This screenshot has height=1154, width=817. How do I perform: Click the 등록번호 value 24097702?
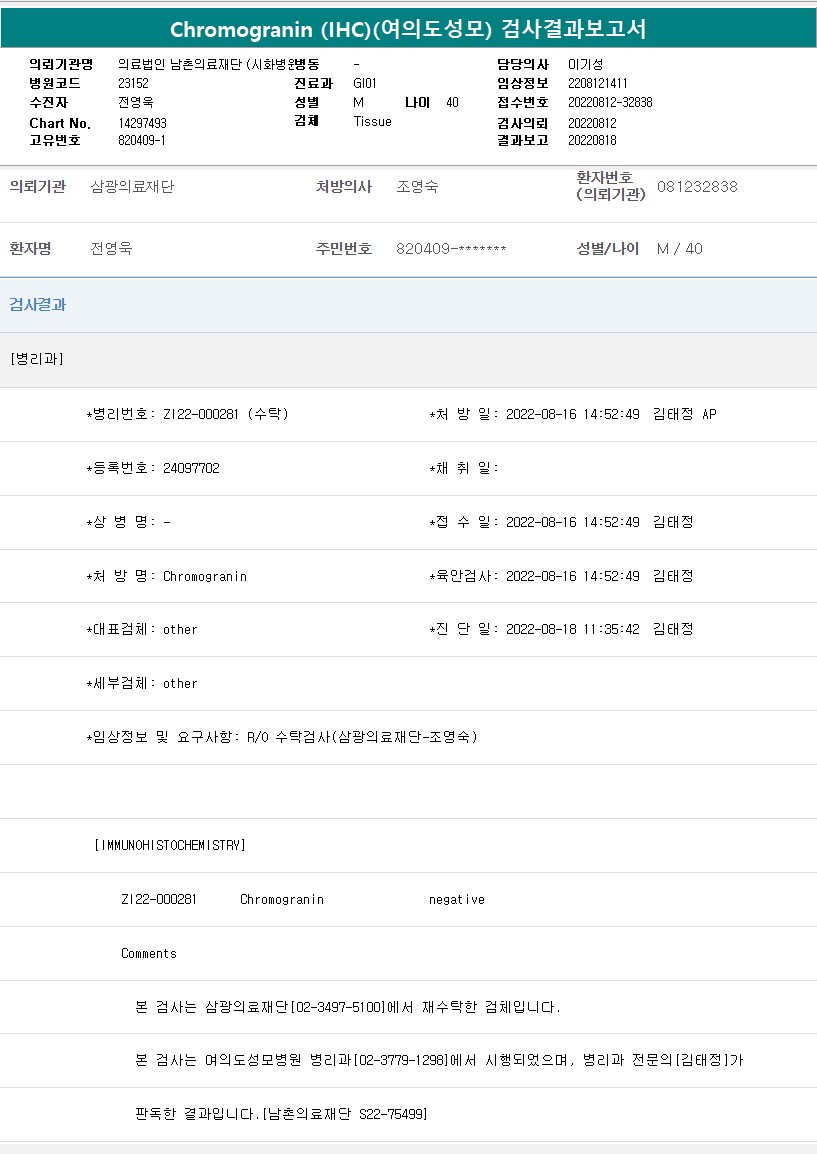(191, 468)
